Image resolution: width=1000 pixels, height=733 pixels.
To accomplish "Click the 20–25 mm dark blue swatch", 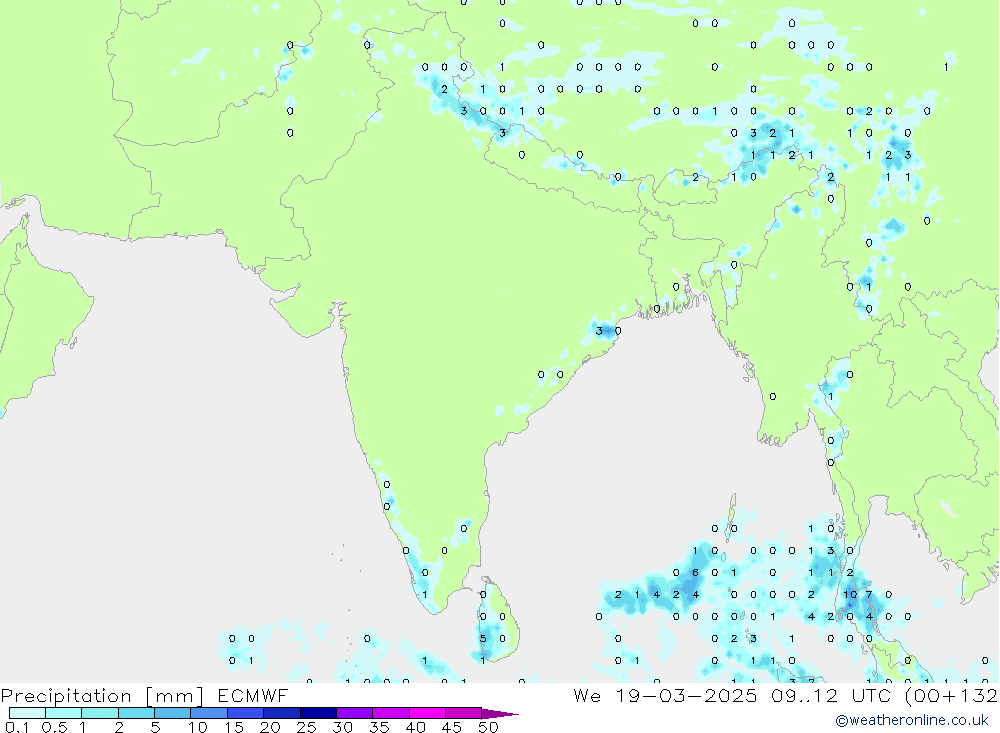I will [x=282, y=713].
